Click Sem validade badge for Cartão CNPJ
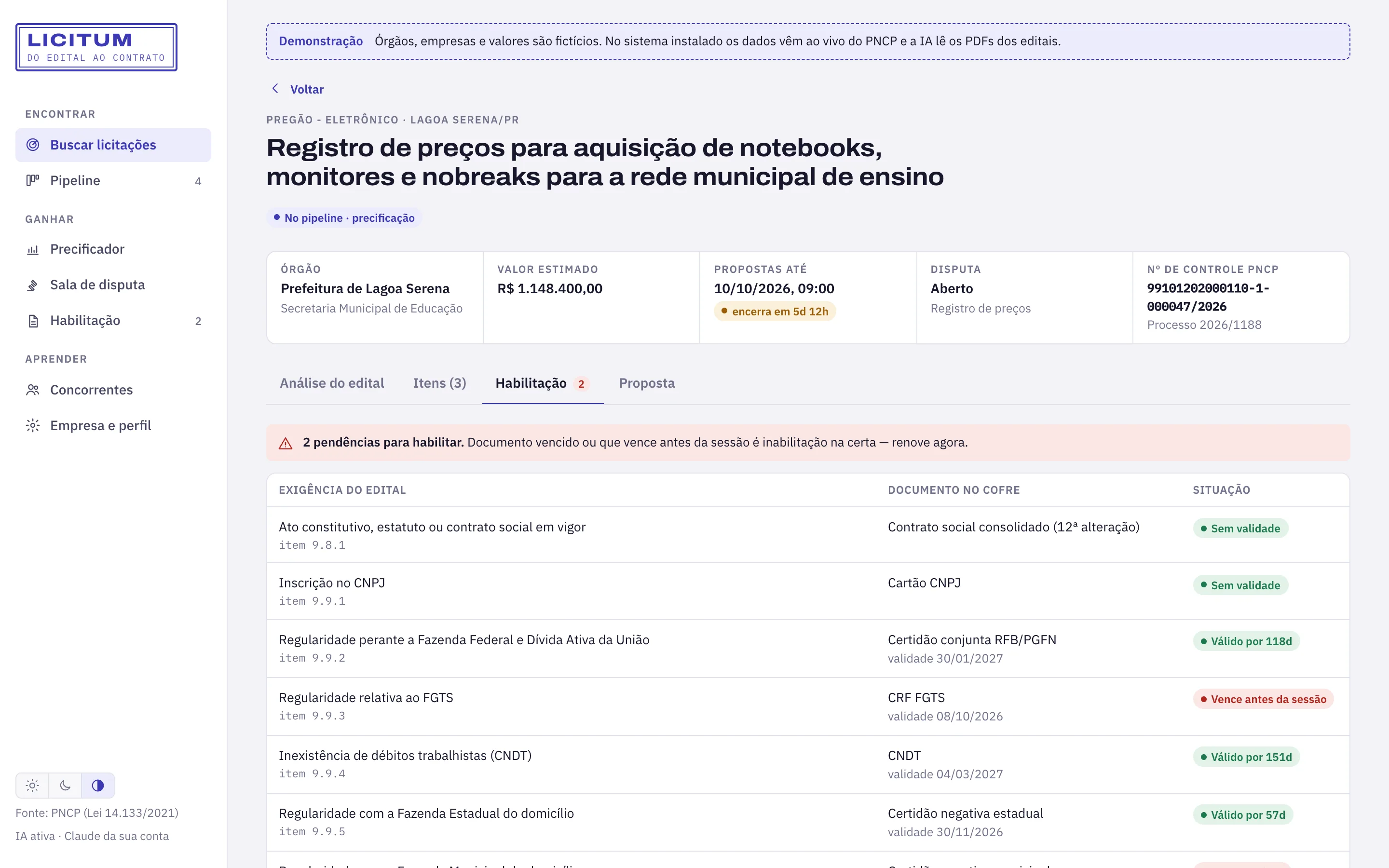This screenshot has width=1389, height=868. [1240, 585]
